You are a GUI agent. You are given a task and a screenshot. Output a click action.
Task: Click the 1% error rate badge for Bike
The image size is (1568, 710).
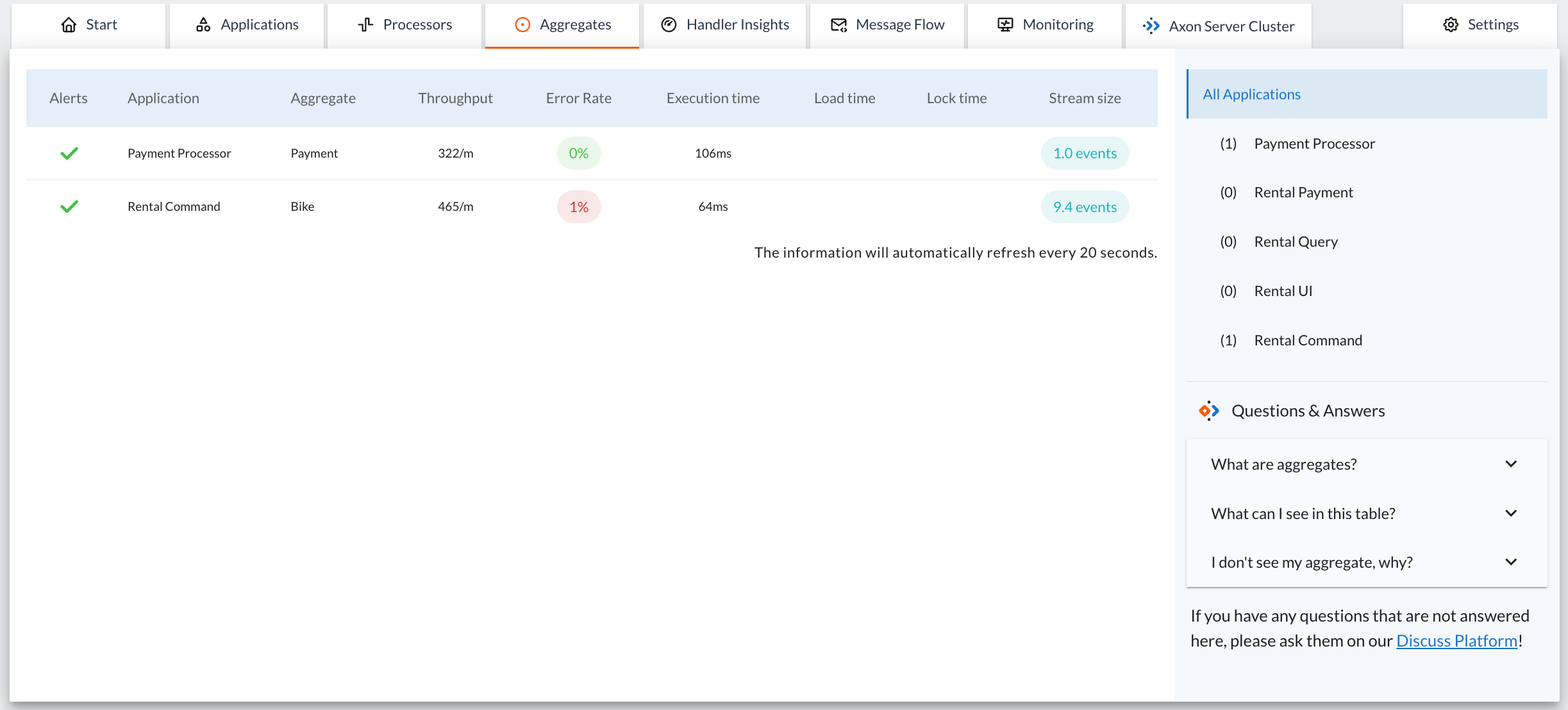coord(578,206)
